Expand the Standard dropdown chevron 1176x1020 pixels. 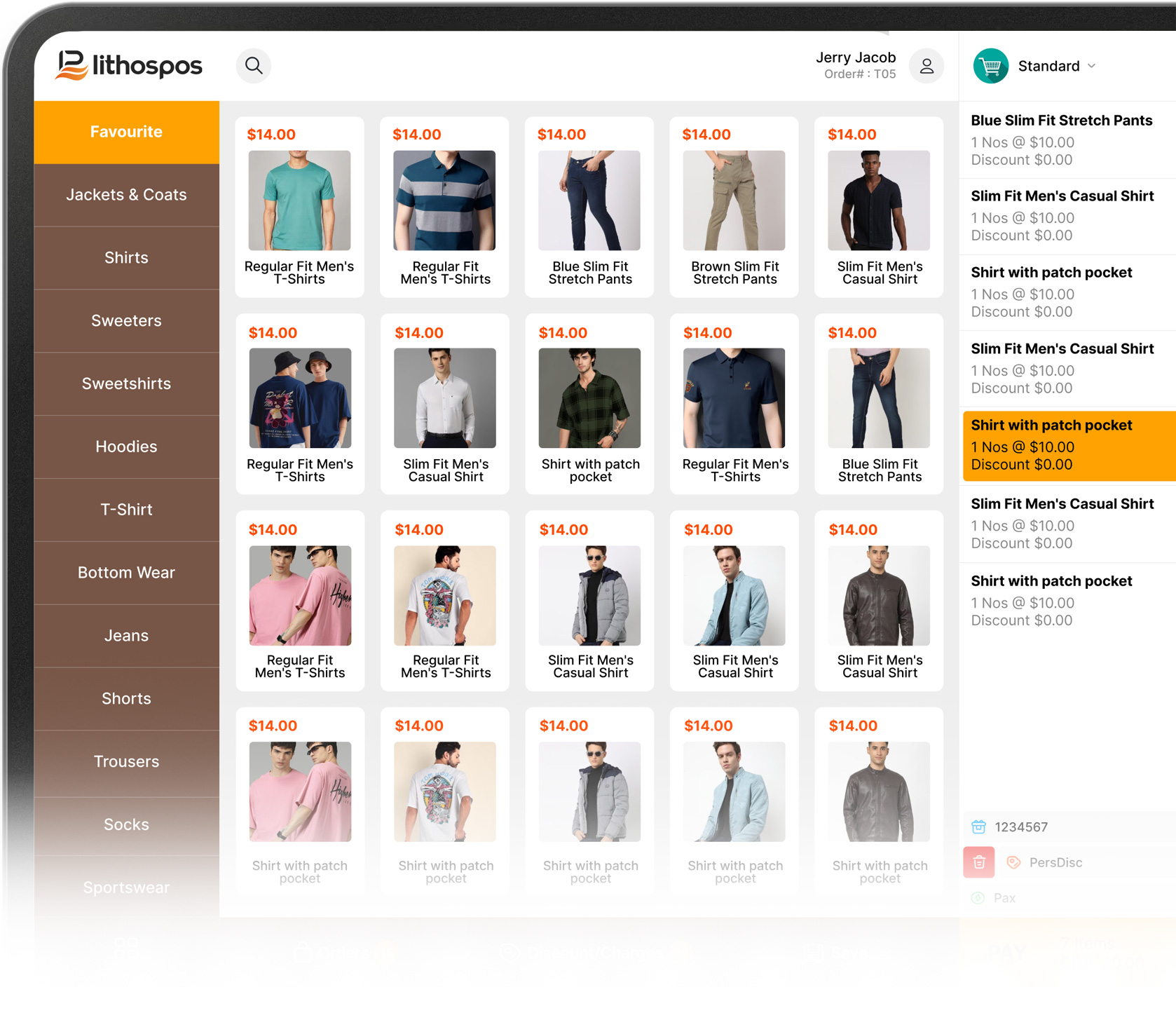(x=1091, y=66)
